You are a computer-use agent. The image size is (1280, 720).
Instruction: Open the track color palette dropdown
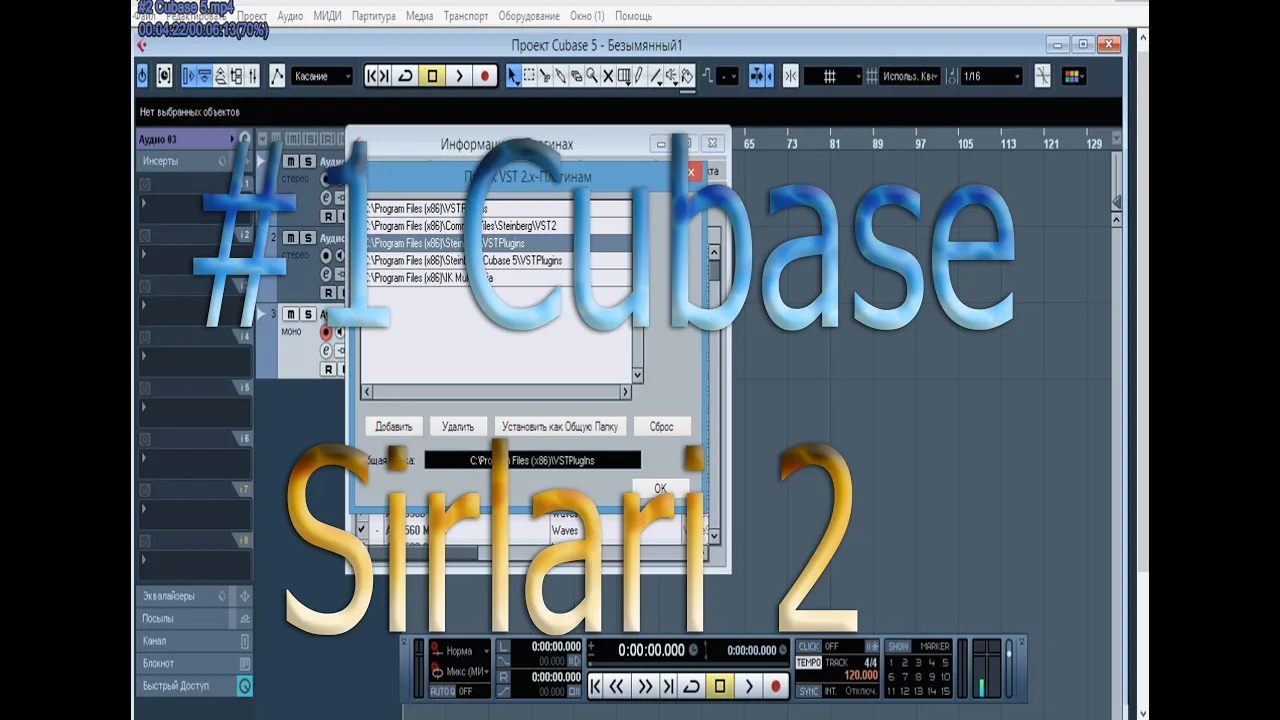(1073, 76)
